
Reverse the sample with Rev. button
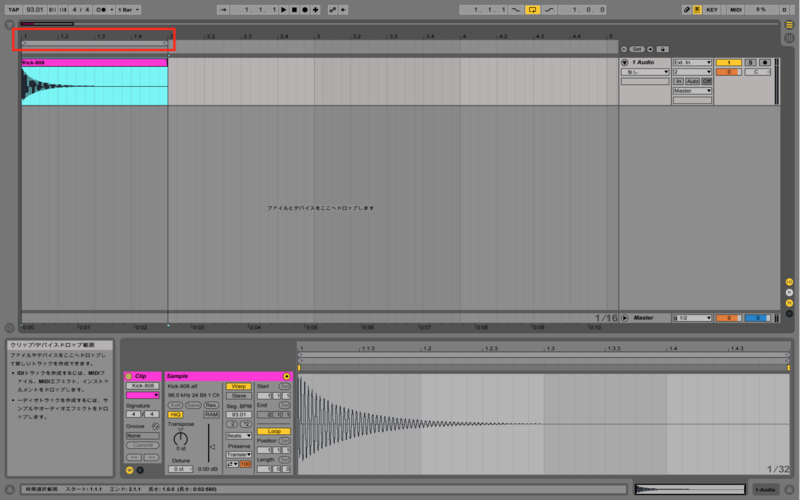(x=211, y=405)
